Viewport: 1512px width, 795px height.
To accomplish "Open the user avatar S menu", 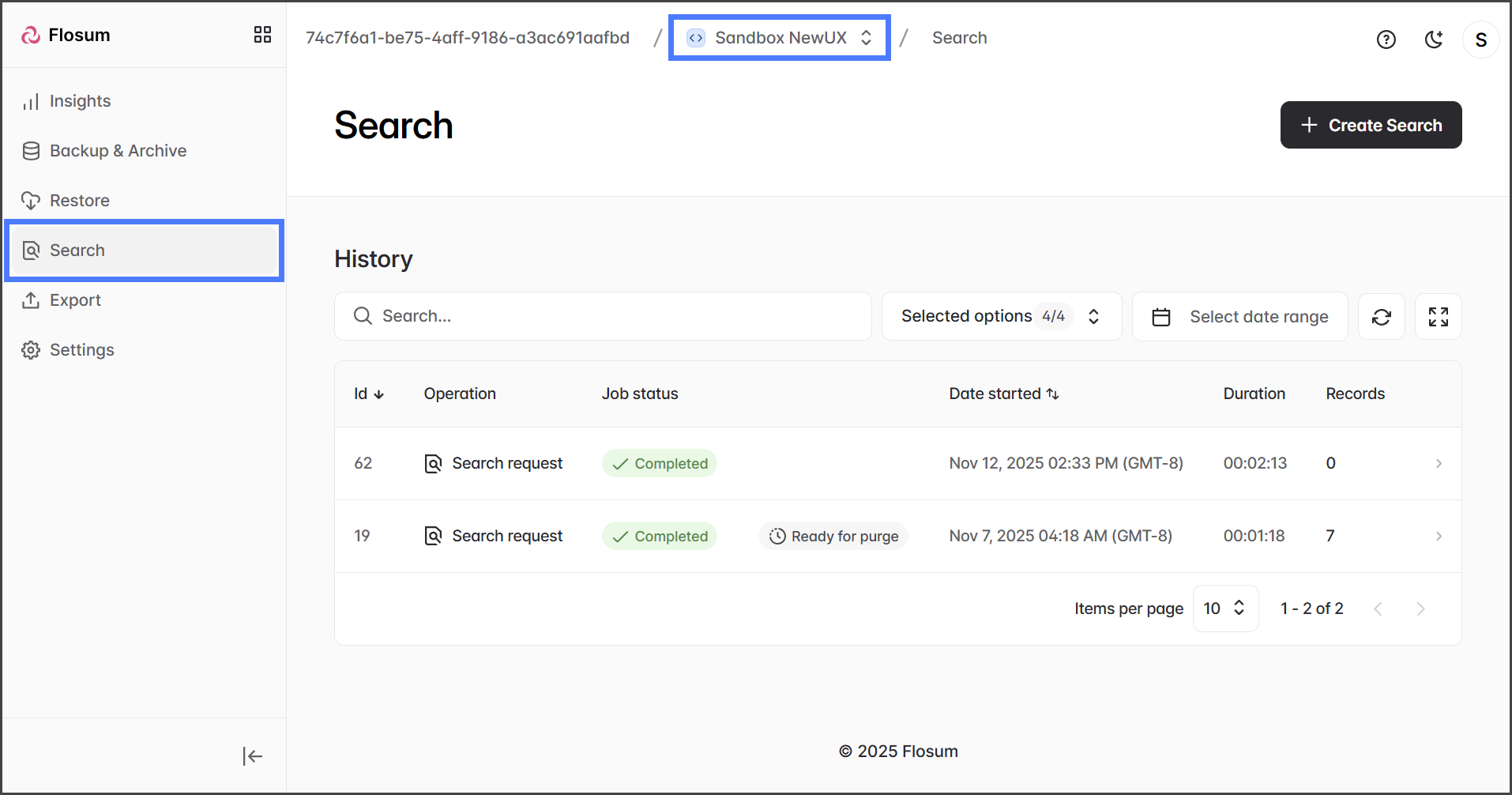I will (x=1480, y=40).
